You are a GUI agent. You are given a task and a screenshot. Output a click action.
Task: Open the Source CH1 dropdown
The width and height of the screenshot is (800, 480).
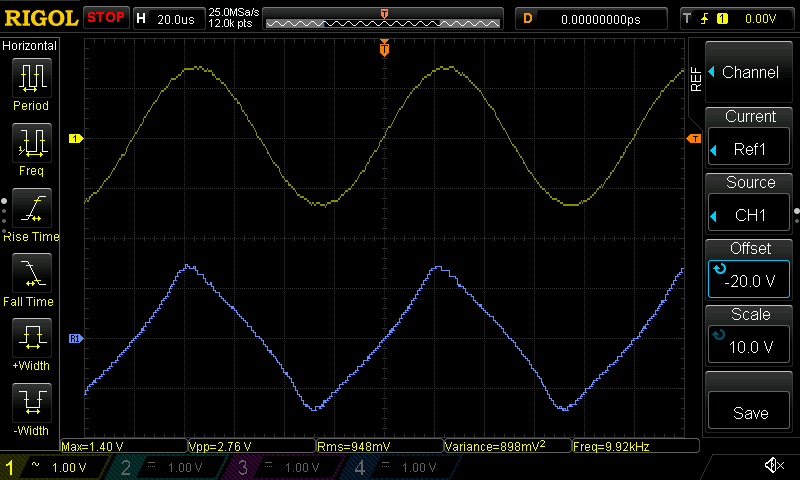coord(750,203)
